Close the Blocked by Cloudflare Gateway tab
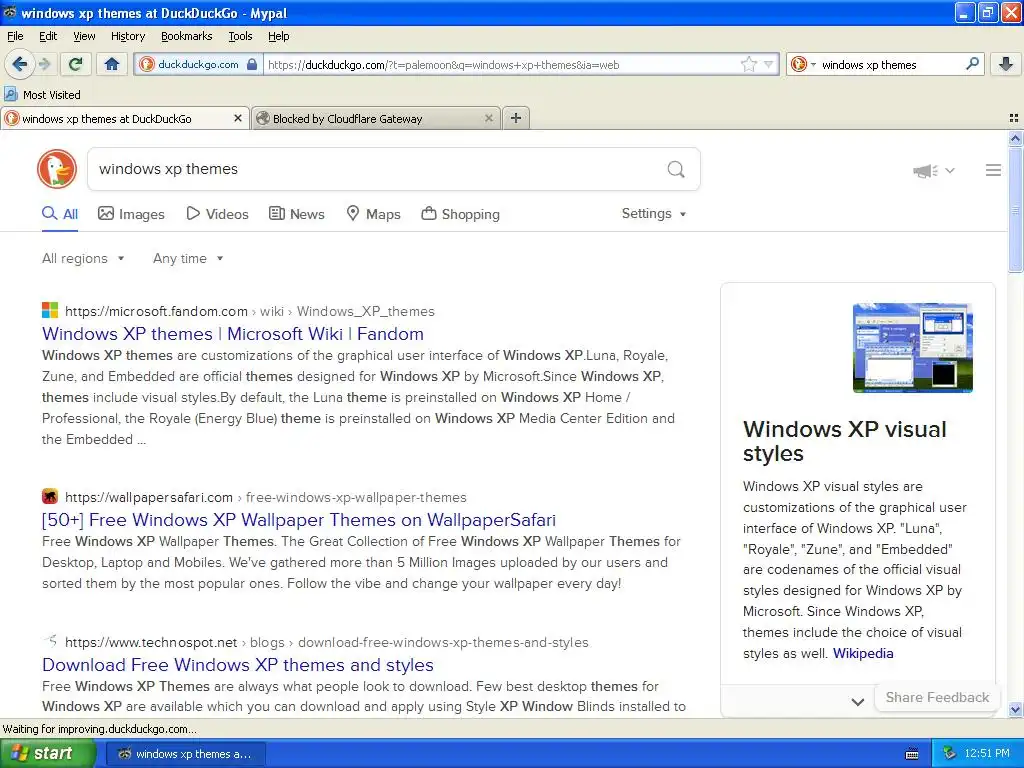The image size is (1024, 768). [x=488, y=118]
